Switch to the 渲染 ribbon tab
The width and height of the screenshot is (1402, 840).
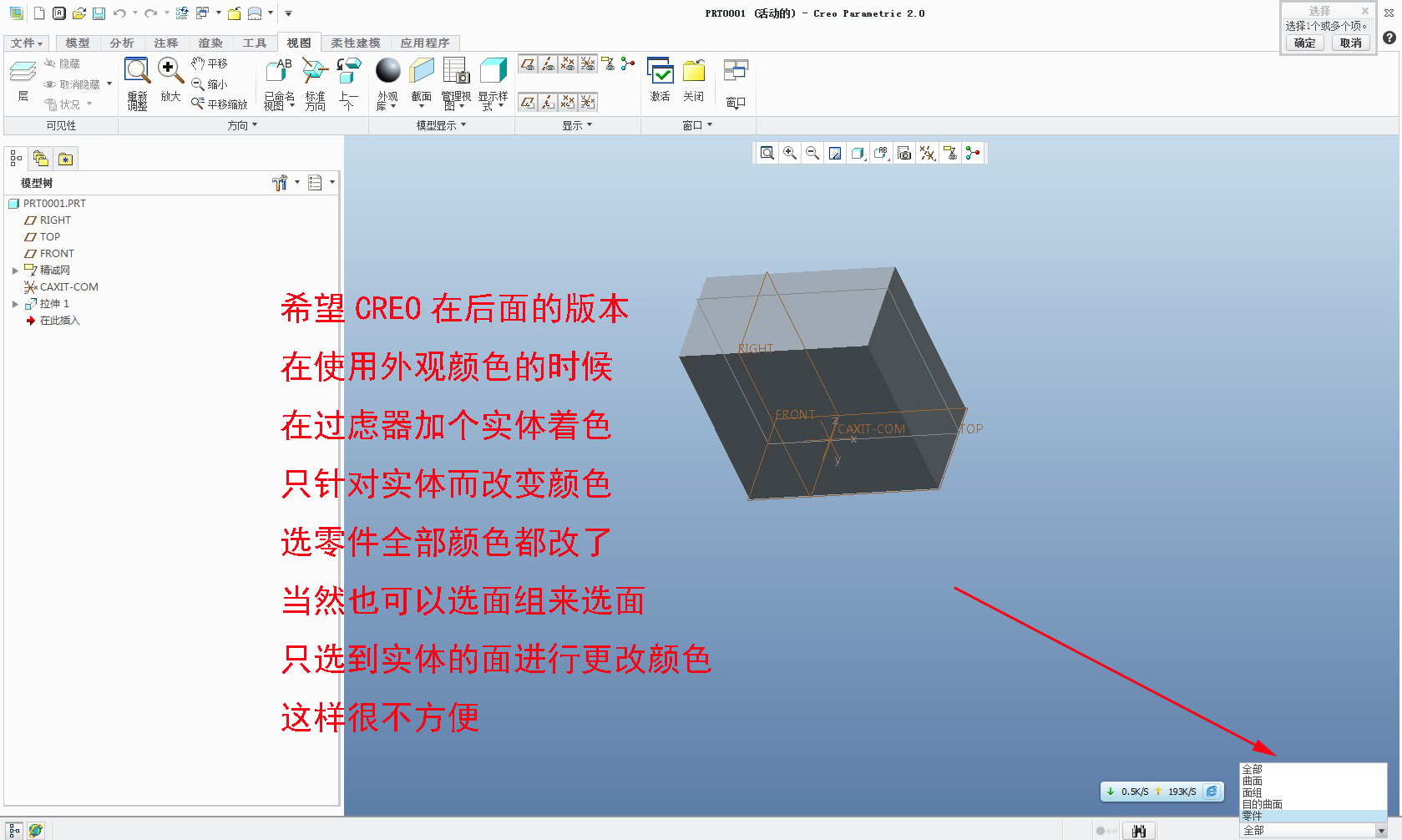point(210,43)
